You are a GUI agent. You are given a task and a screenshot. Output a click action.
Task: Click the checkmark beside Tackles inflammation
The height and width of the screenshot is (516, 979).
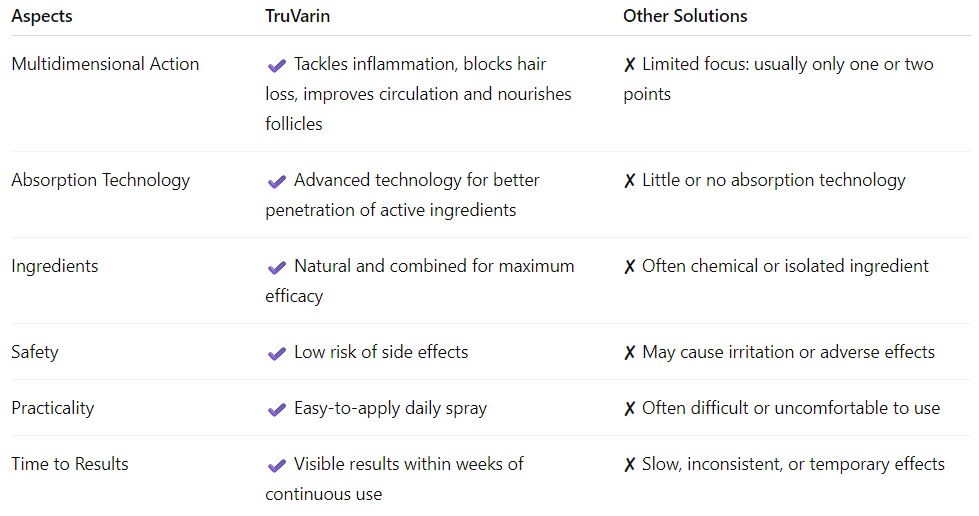coord(276,65)
